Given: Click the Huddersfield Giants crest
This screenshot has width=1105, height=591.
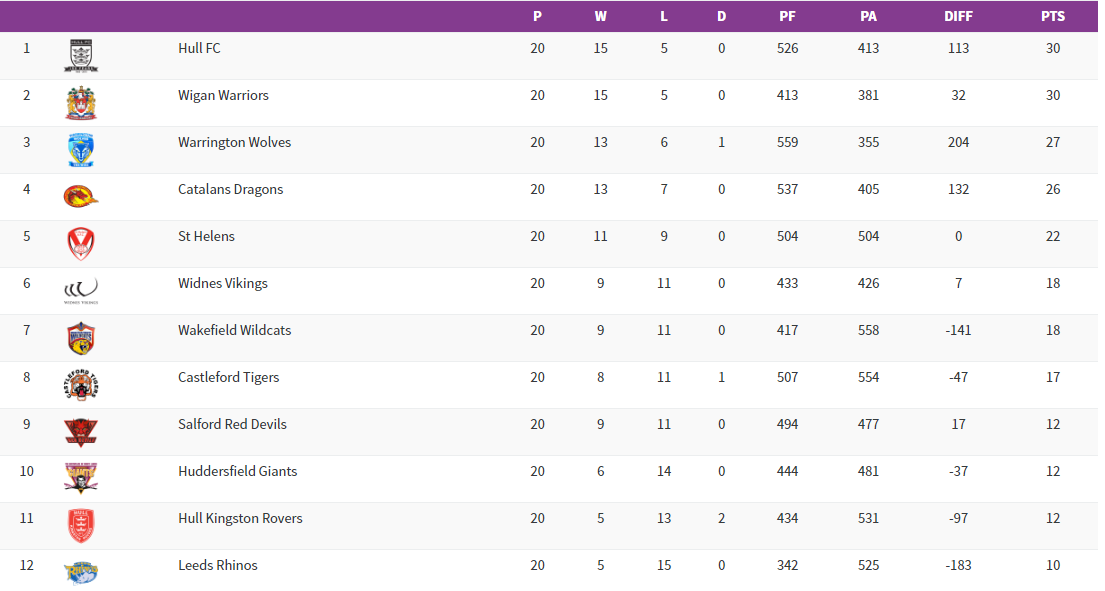Looking at the screenshot, I should point(81,479).
